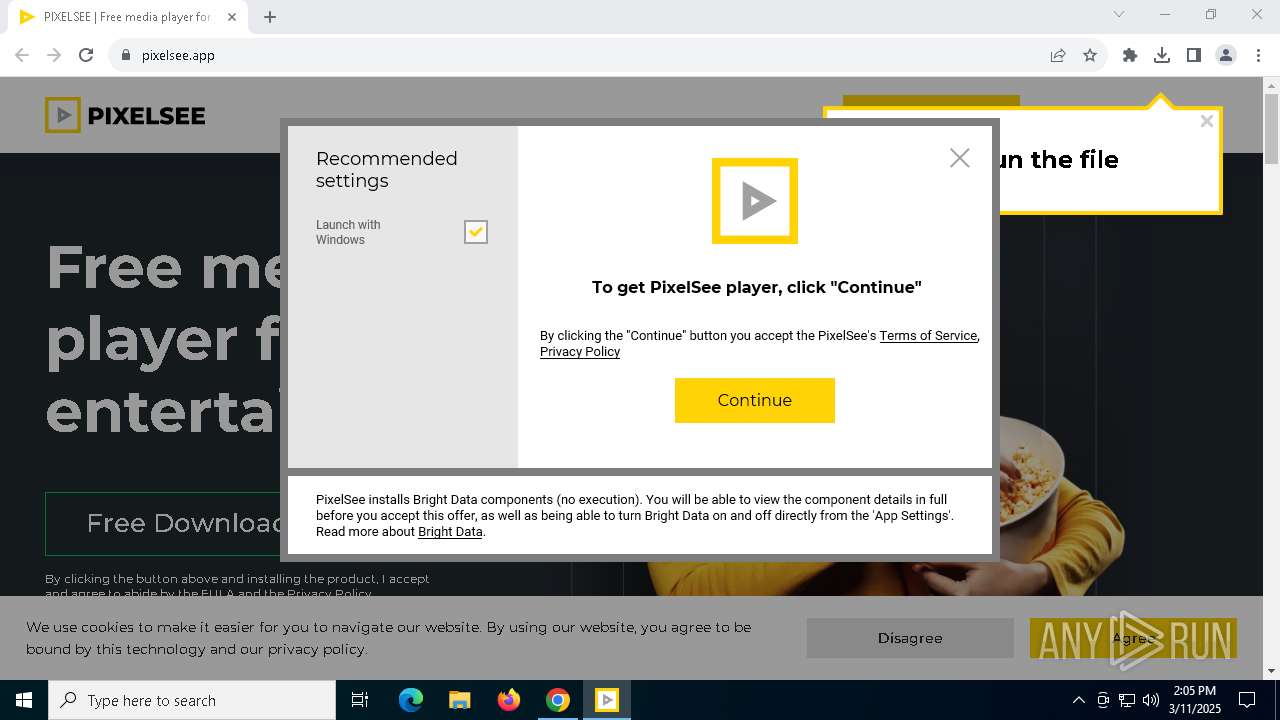Close the PixelSee install dialog
This screenshot has width=1280, height=720.
960,158
